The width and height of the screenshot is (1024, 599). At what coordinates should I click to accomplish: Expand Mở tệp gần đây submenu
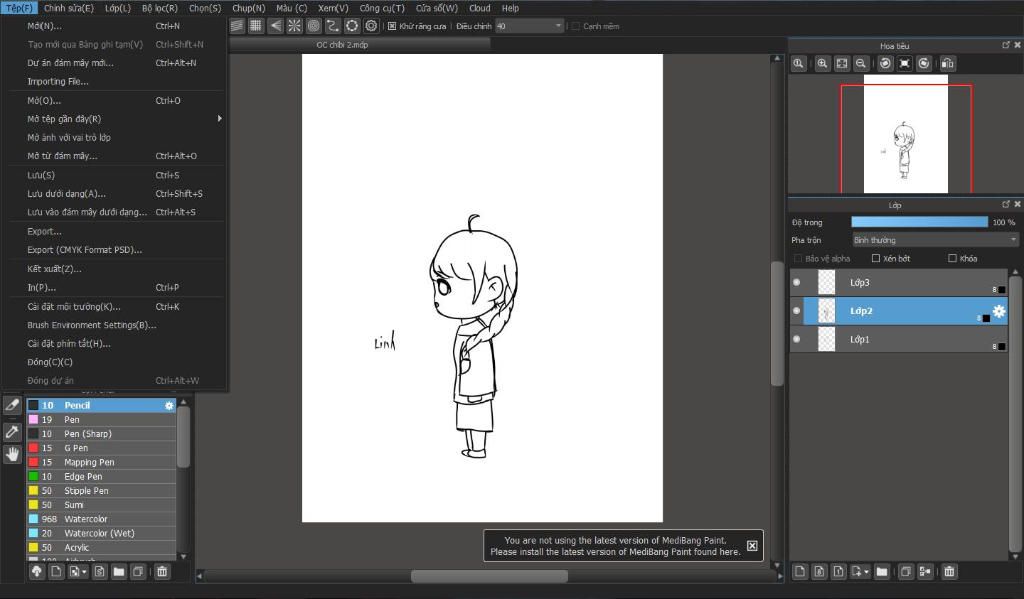coord(116,119)
